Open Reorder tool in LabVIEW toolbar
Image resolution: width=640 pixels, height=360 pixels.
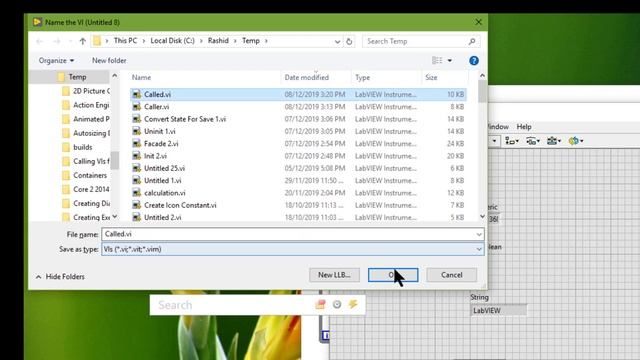(576, 141)
